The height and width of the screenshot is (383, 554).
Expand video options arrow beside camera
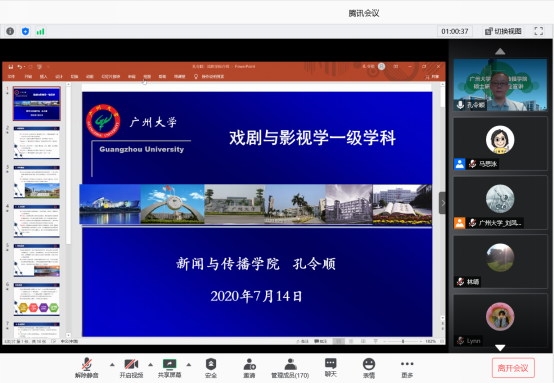pos(151,364)
